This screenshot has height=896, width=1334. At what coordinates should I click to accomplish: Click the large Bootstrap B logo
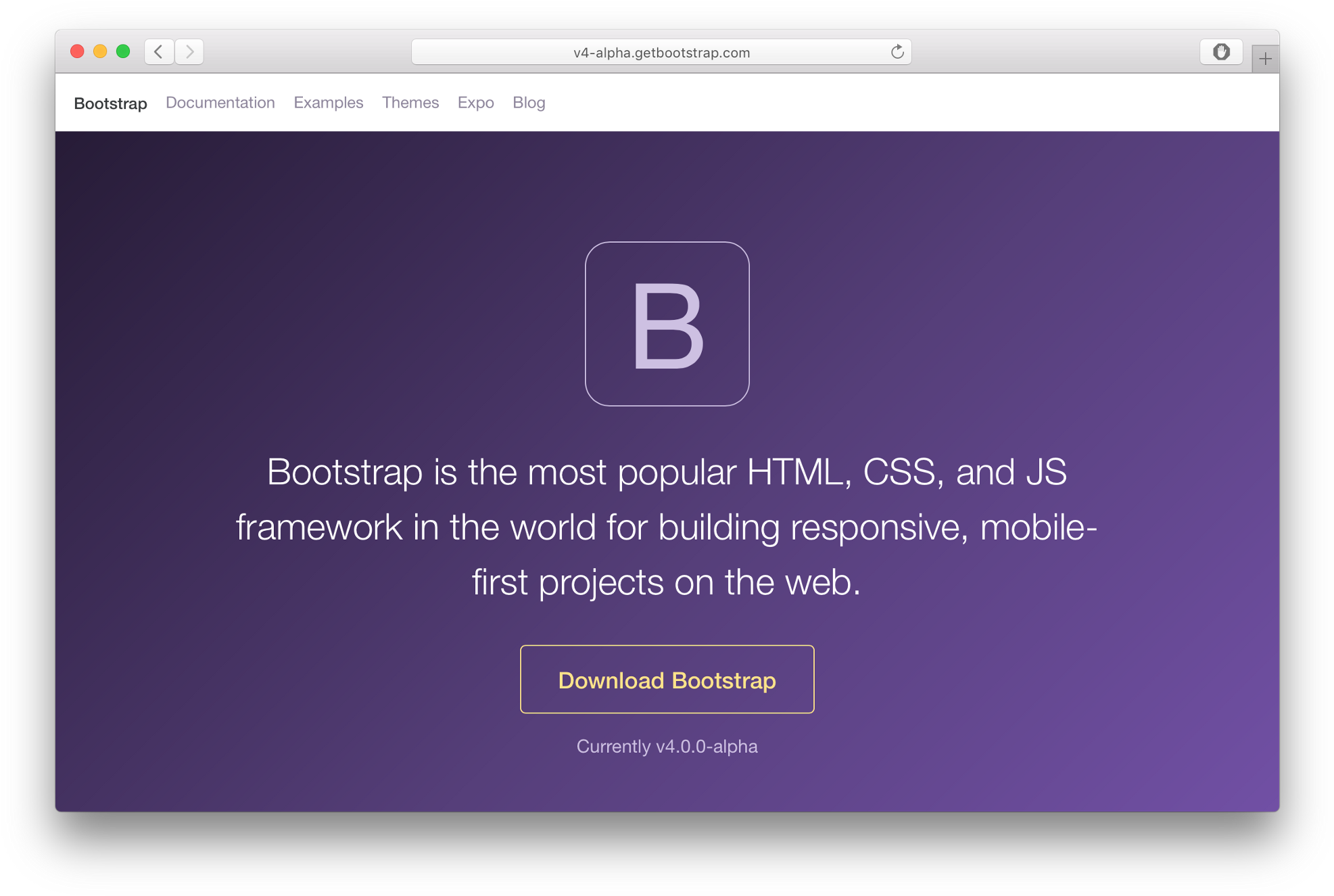pyautogui.click(x=667, y=324)
